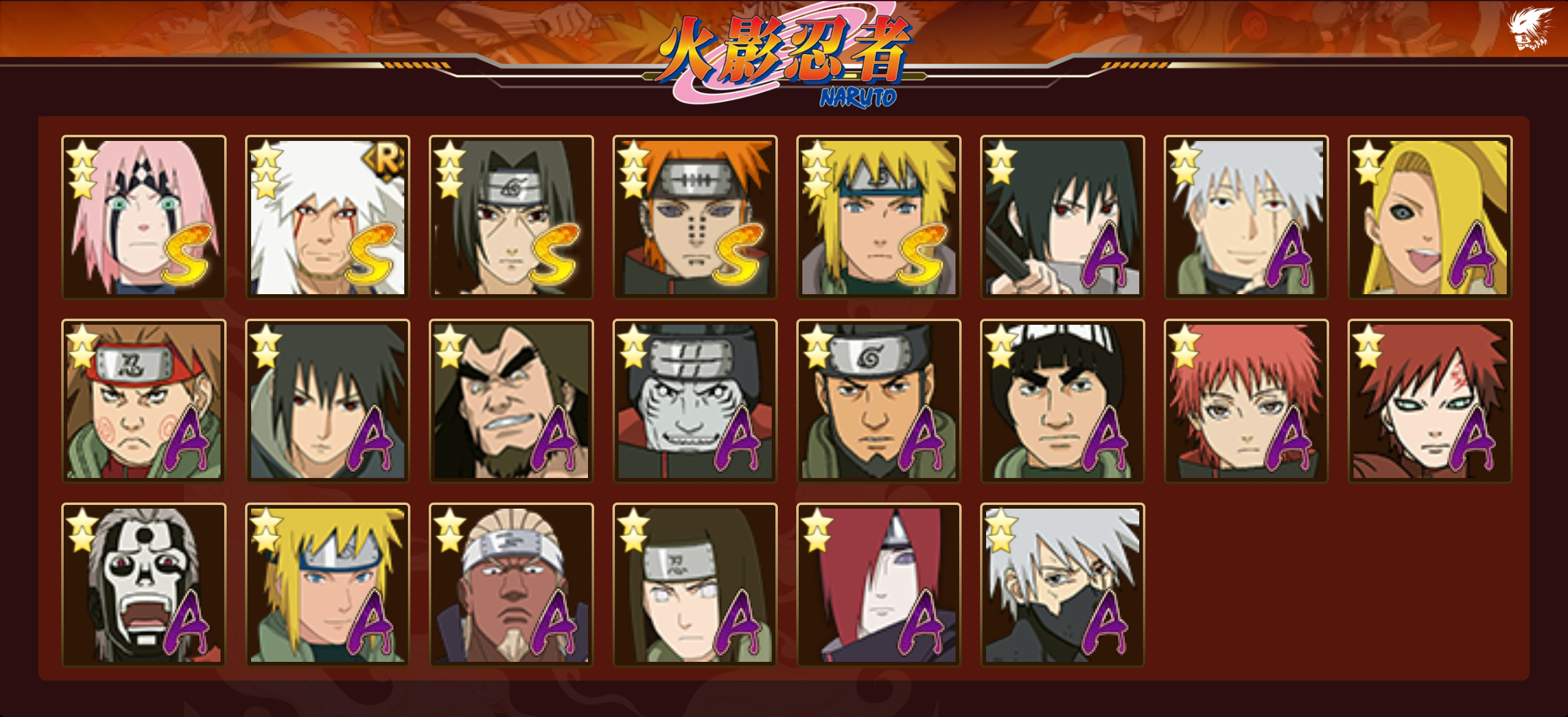Select Asuma bearded leaf ninja card
This screenshot has height=717, width=1568.
pos(879,401)
